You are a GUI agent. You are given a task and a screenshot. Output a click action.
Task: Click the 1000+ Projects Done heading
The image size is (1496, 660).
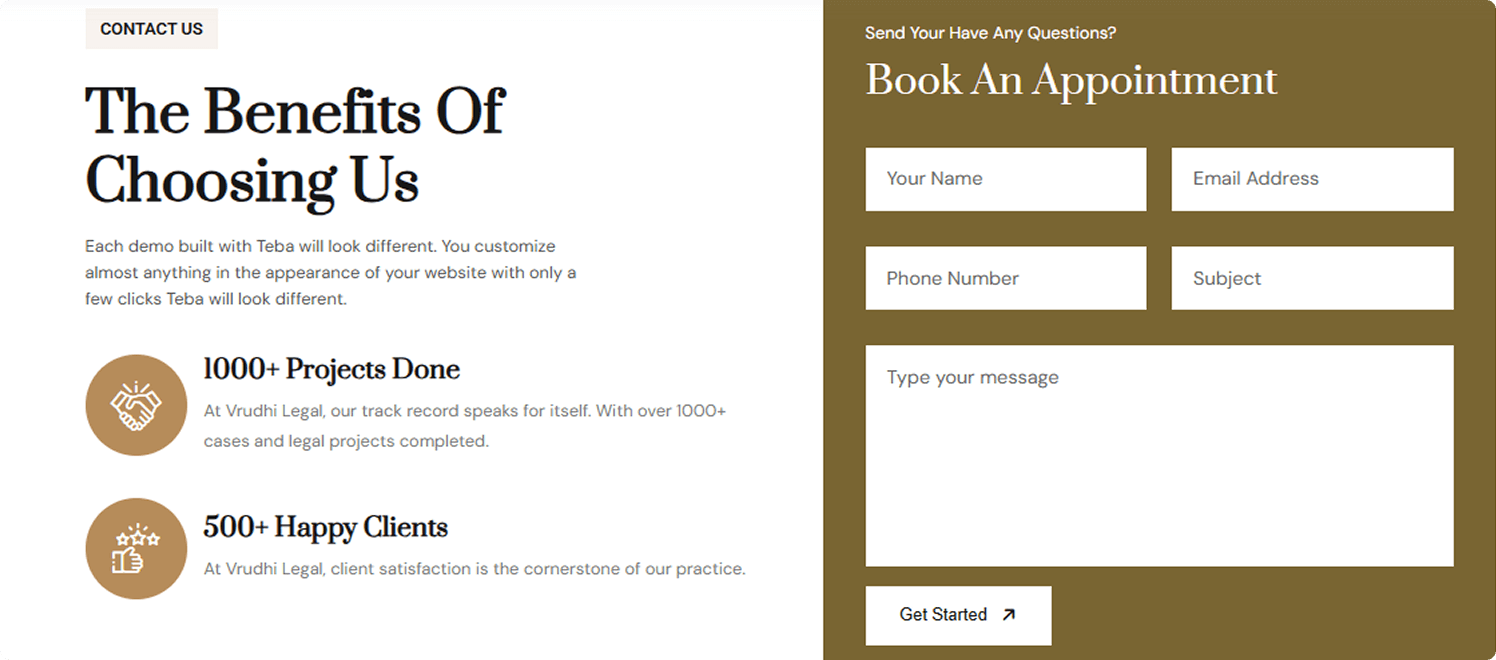pos(332,369)
